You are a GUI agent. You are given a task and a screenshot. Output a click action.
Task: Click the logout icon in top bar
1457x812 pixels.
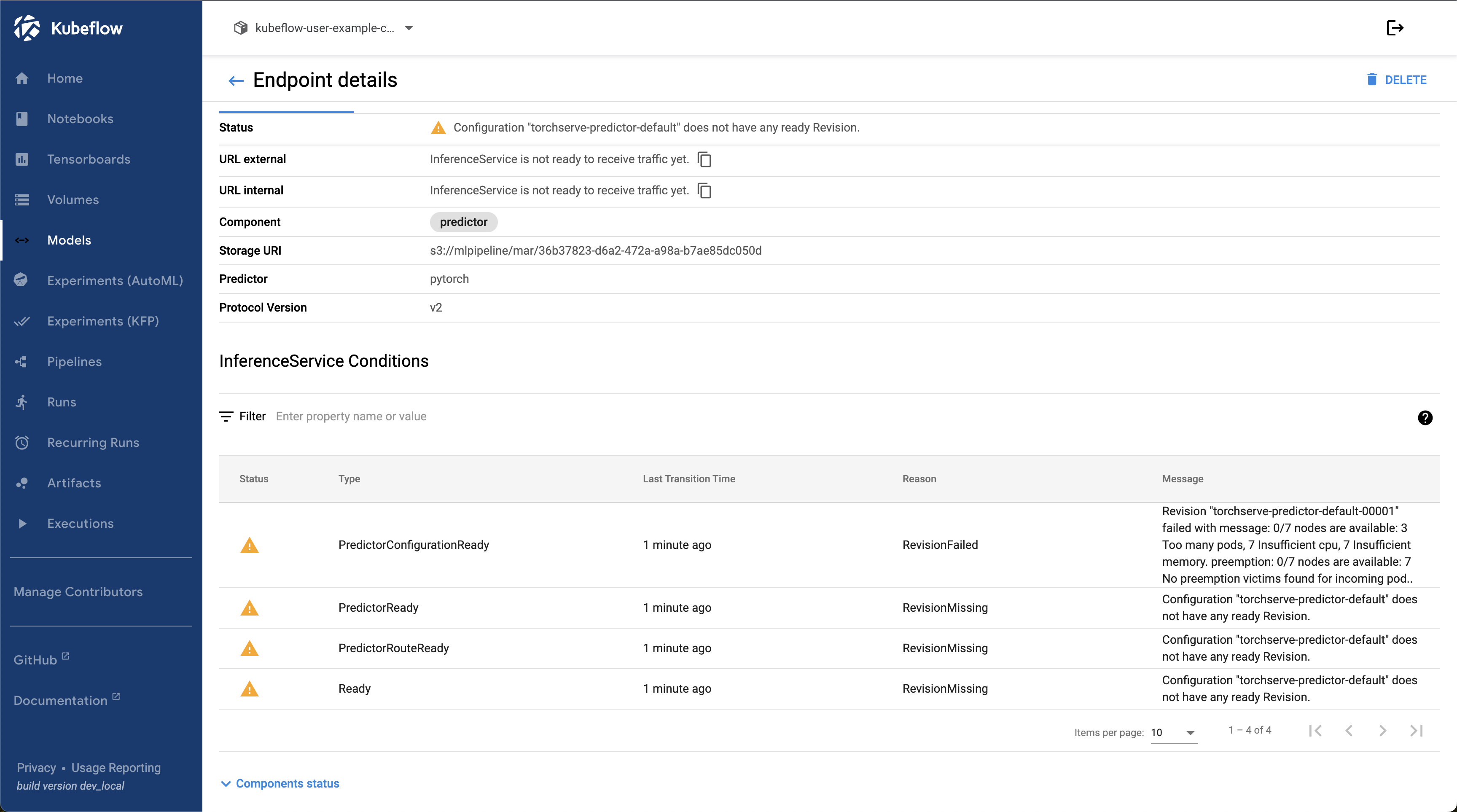coord(1395,28)
